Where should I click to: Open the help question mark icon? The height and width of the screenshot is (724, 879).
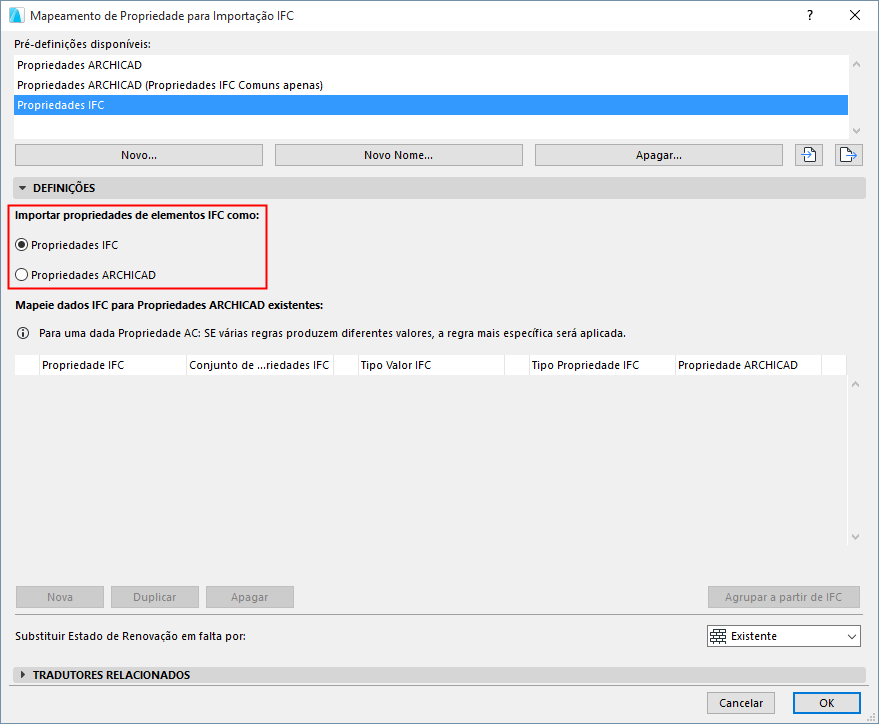click(x=809, y=15)
